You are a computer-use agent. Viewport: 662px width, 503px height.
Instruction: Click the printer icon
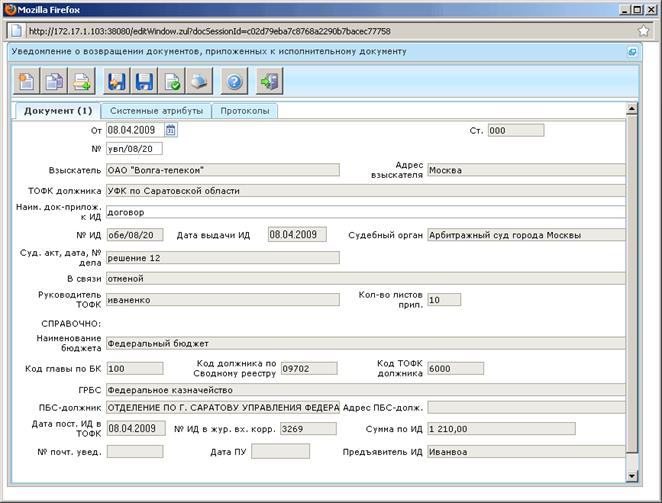pyautogui.click(x=199, y=81)
